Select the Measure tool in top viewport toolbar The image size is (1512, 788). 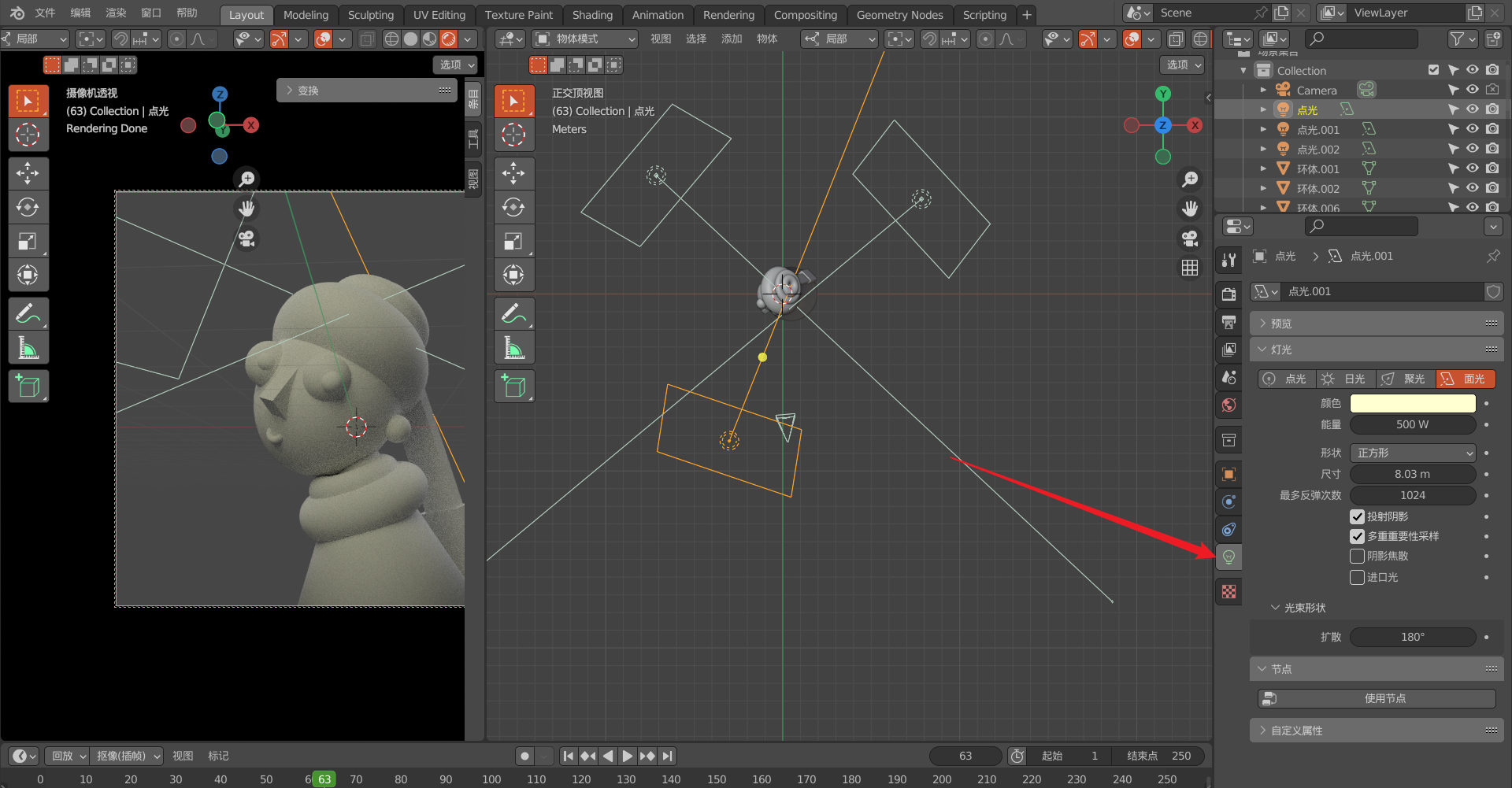click(513, 348)
